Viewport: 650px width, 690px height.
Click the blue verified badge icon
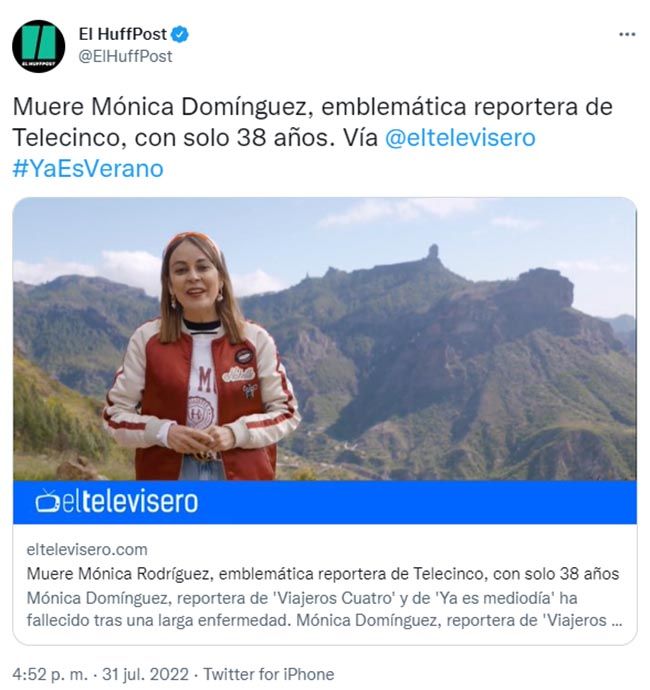[x=180, y=34]
